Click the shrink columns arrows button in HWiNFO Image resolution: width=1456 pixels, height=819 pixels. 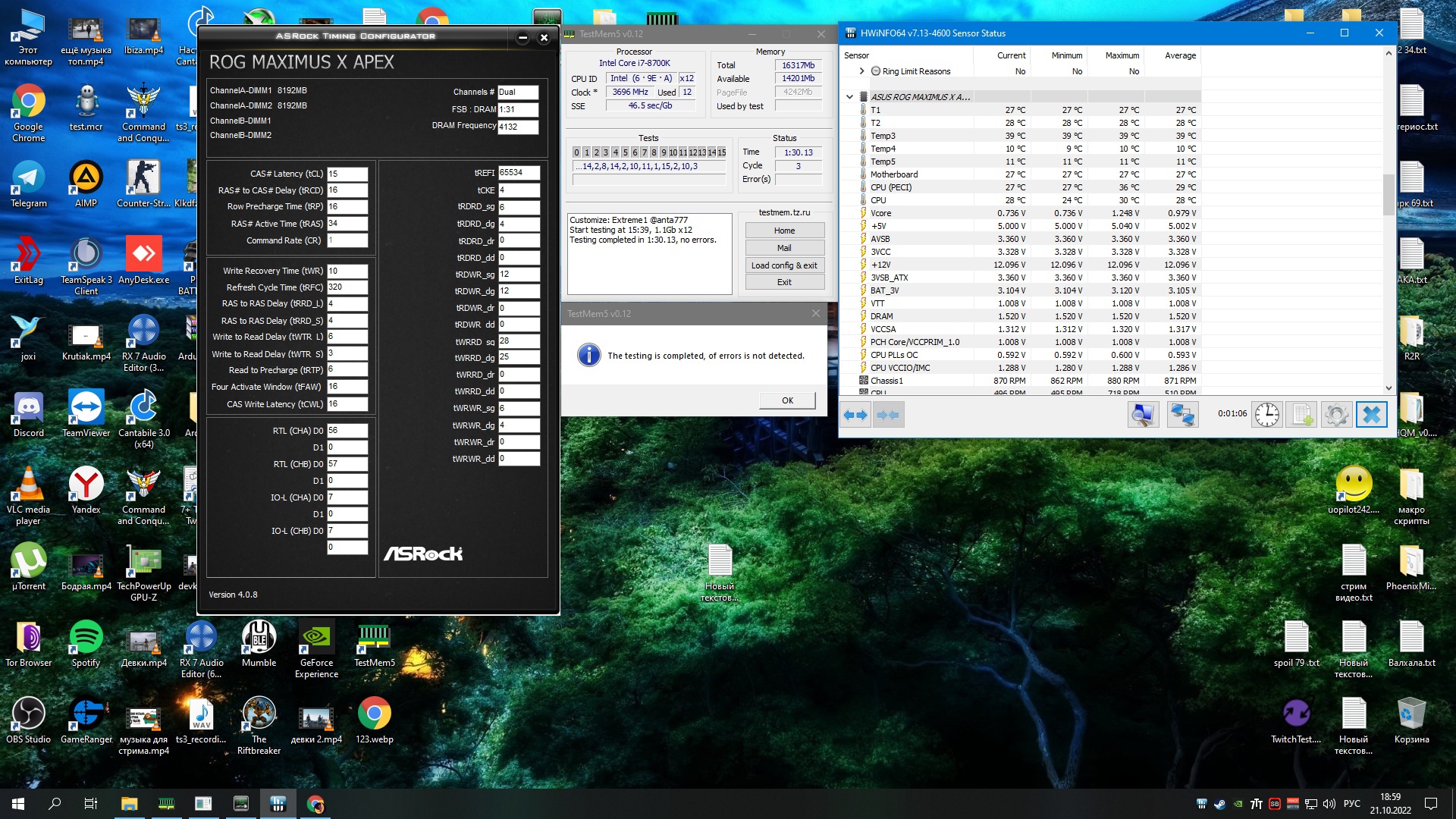point(888,415)
